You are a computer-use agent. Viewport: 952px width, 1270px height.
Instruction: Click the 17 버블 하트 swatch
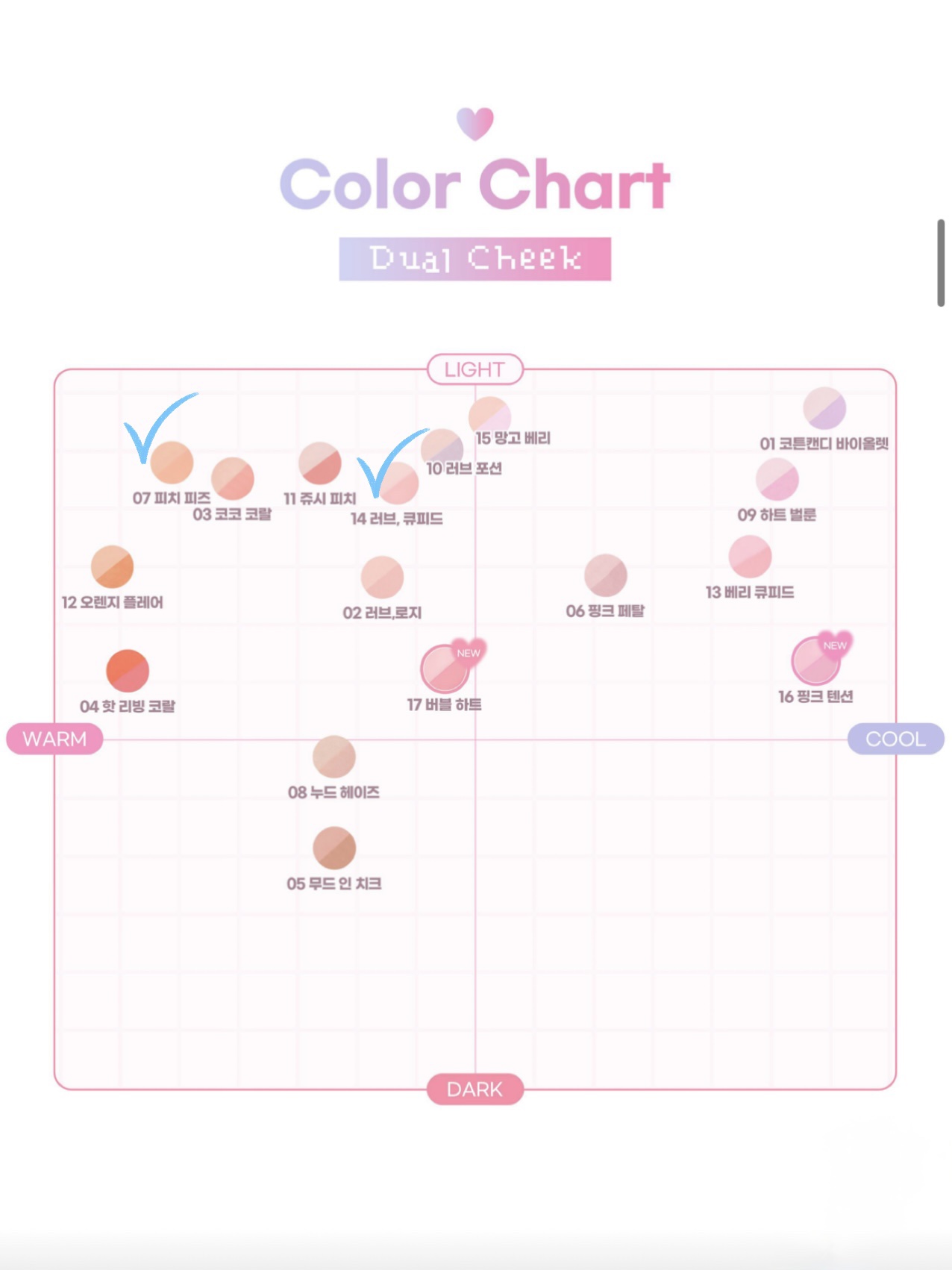point(445,669)
